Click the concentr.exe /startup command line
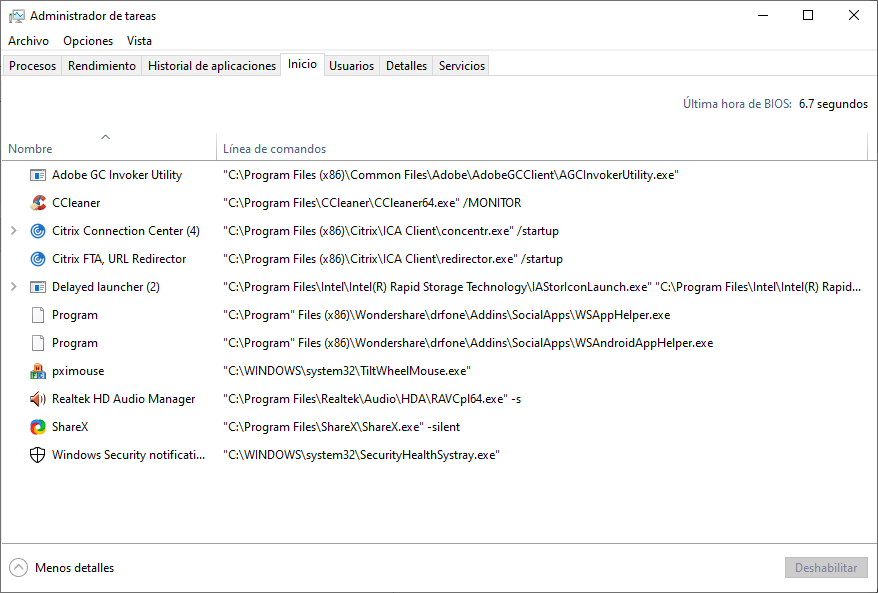This screenshot has height=593, width=878. (391, 231)
